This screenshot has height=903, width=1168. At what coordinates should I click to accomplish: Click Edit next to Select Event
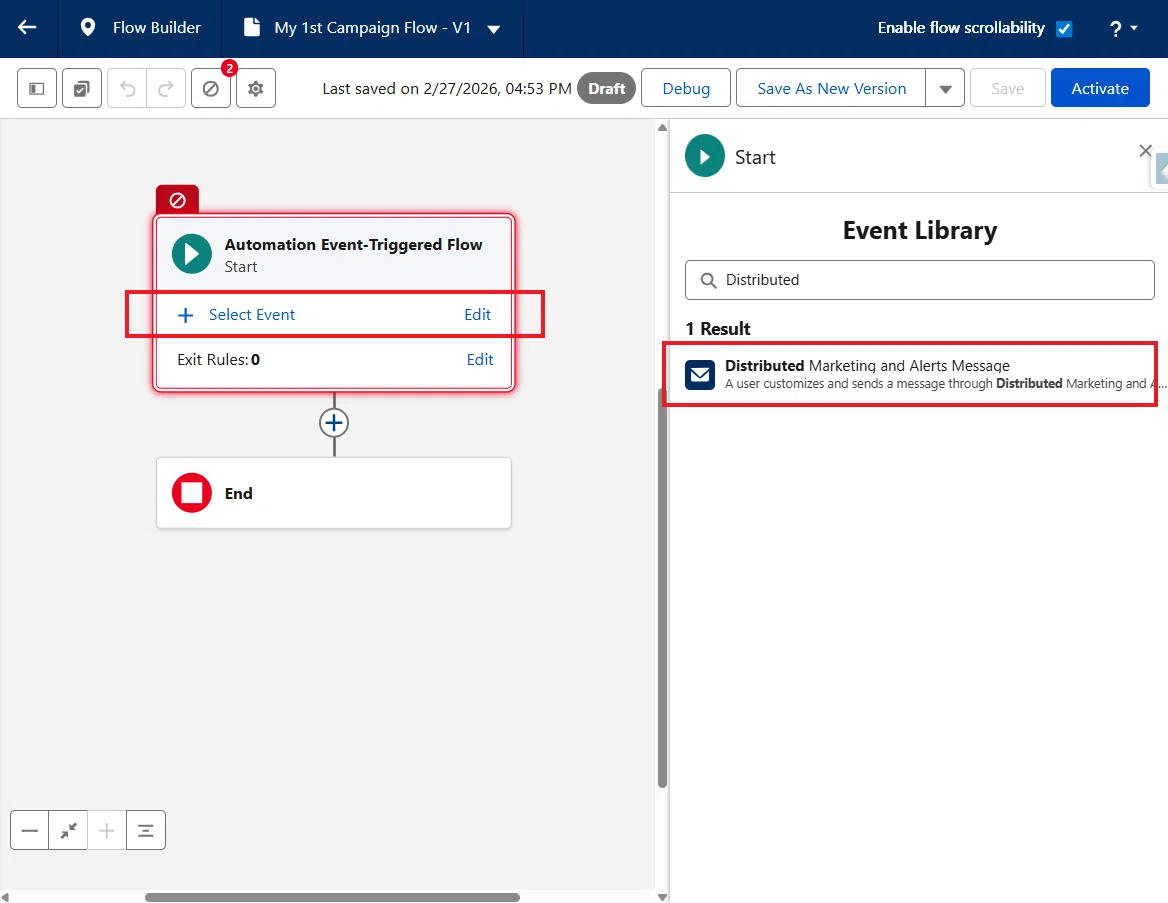[x=477, y=315]
